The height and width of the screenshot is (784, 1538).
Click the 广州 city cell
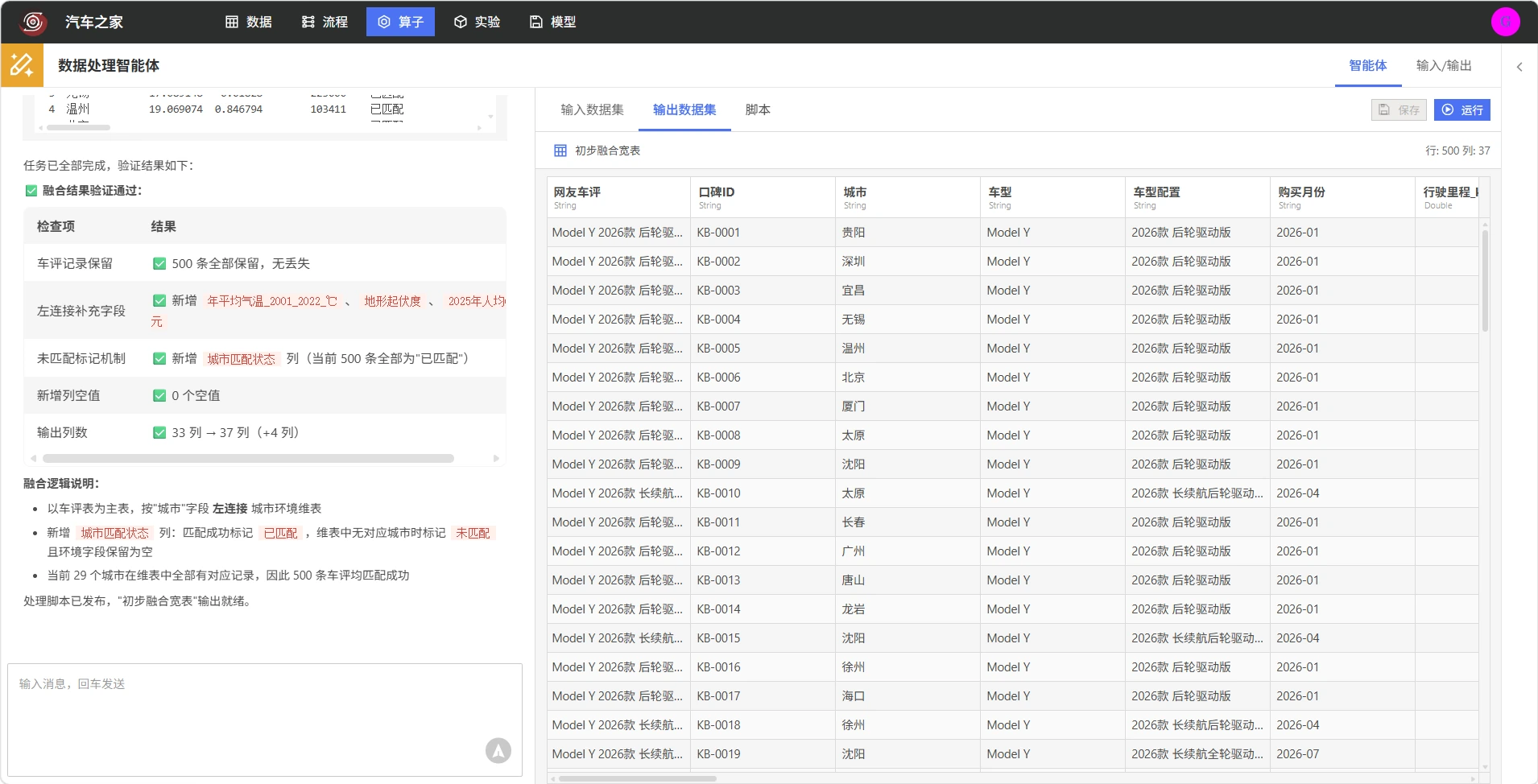click(x=908, y=551)
